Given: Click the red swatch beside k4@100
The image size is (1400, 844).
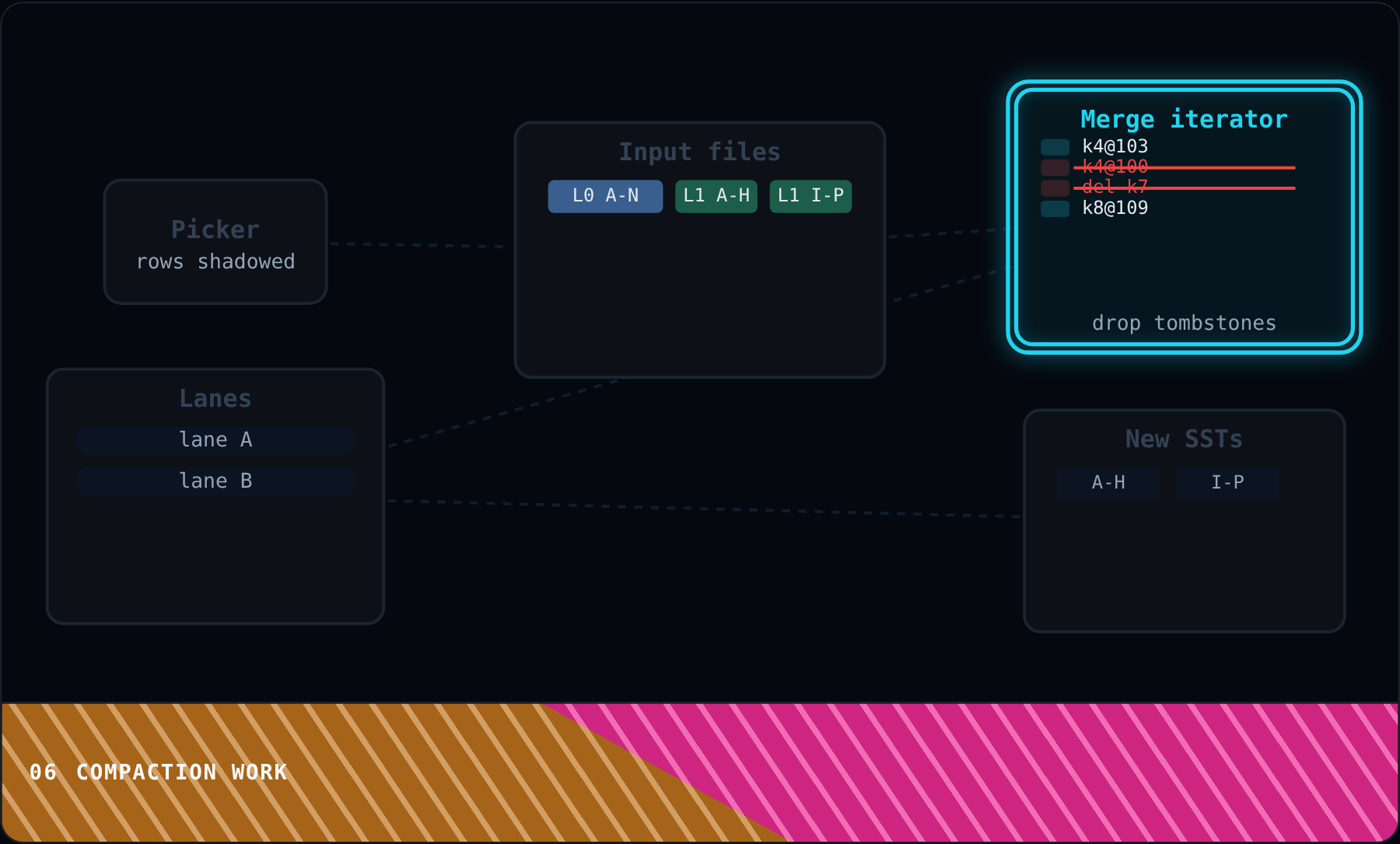Looking at the screenshot, I should point(1055,167).
